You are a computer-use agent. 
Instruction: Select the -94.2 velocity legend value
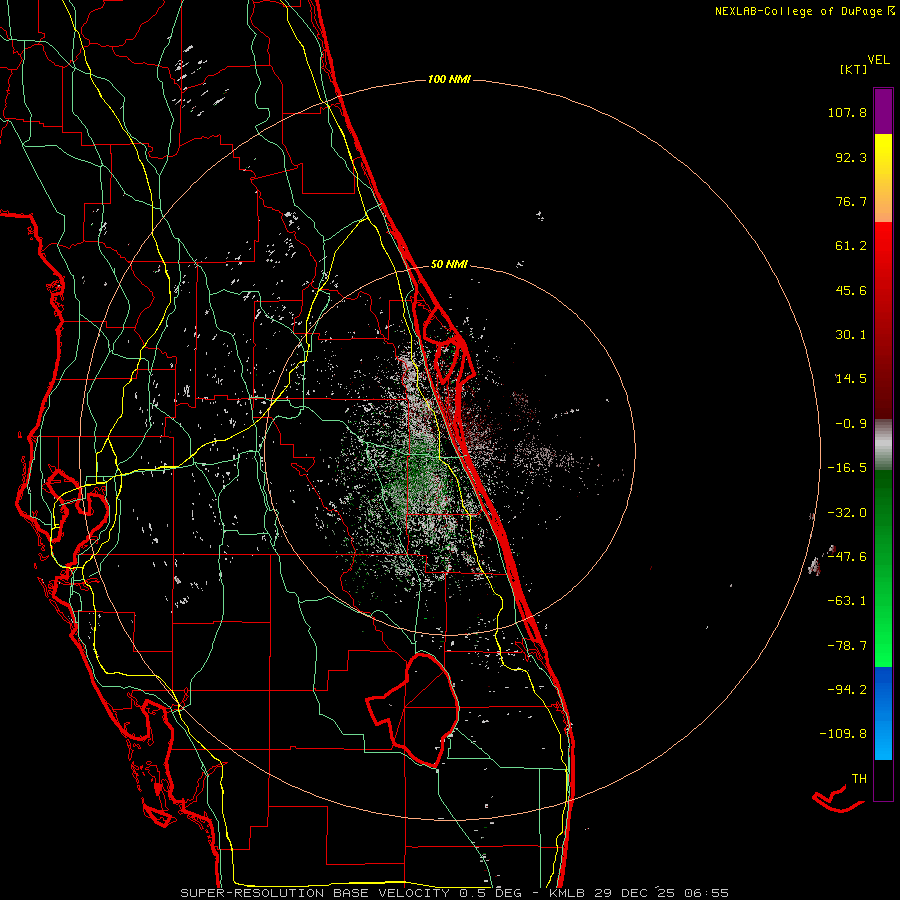pyautogui.click(x=847, y=689)
